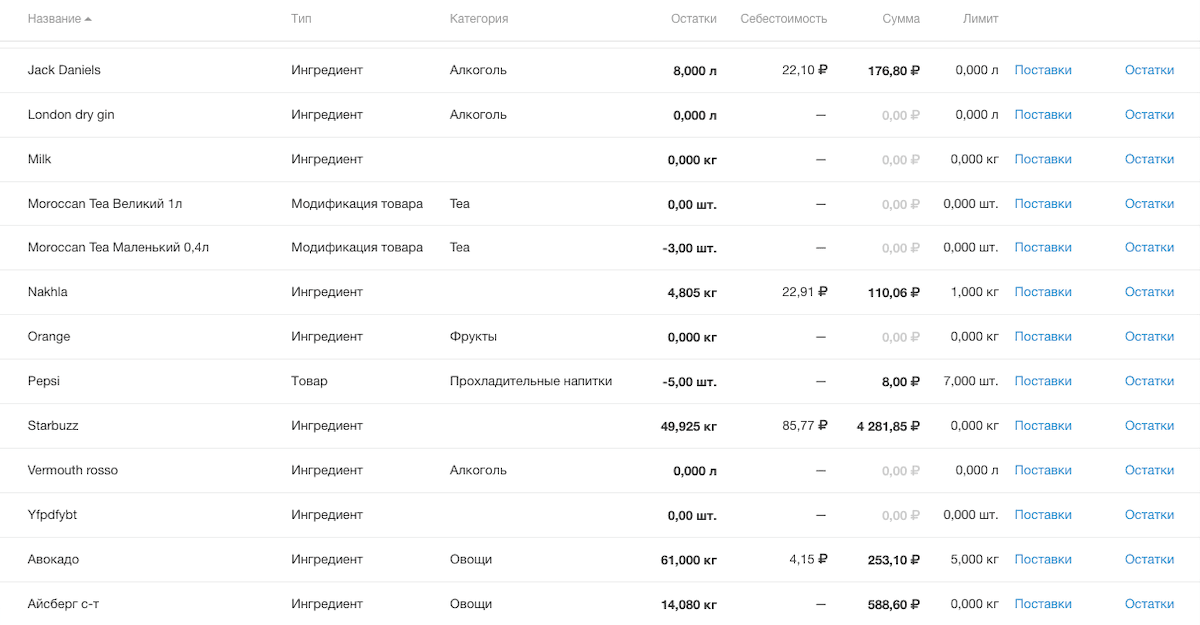Open Поставки for Vermouth rosso

1043,470
